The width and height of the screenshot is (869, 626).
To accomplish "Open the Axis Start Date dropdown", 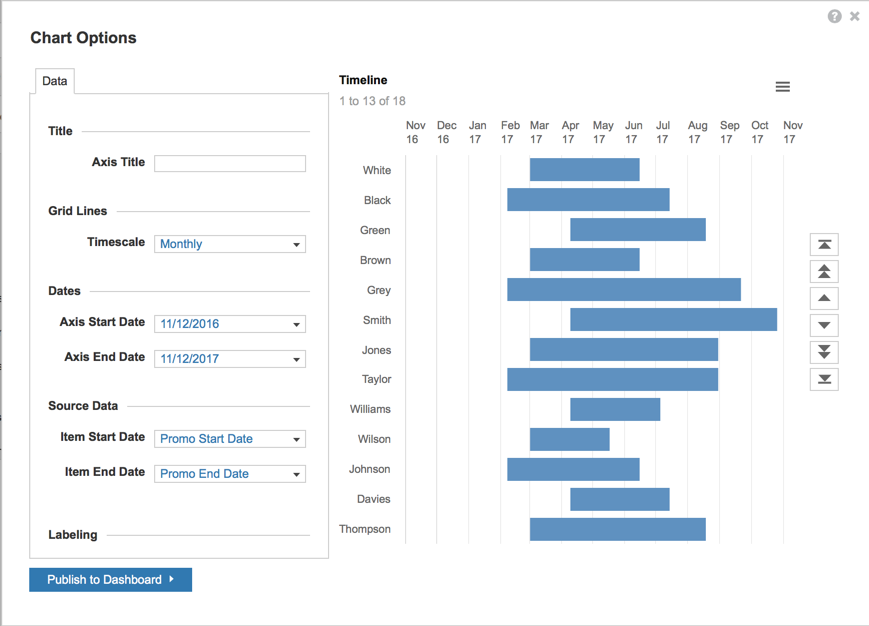I will point(230,324).
